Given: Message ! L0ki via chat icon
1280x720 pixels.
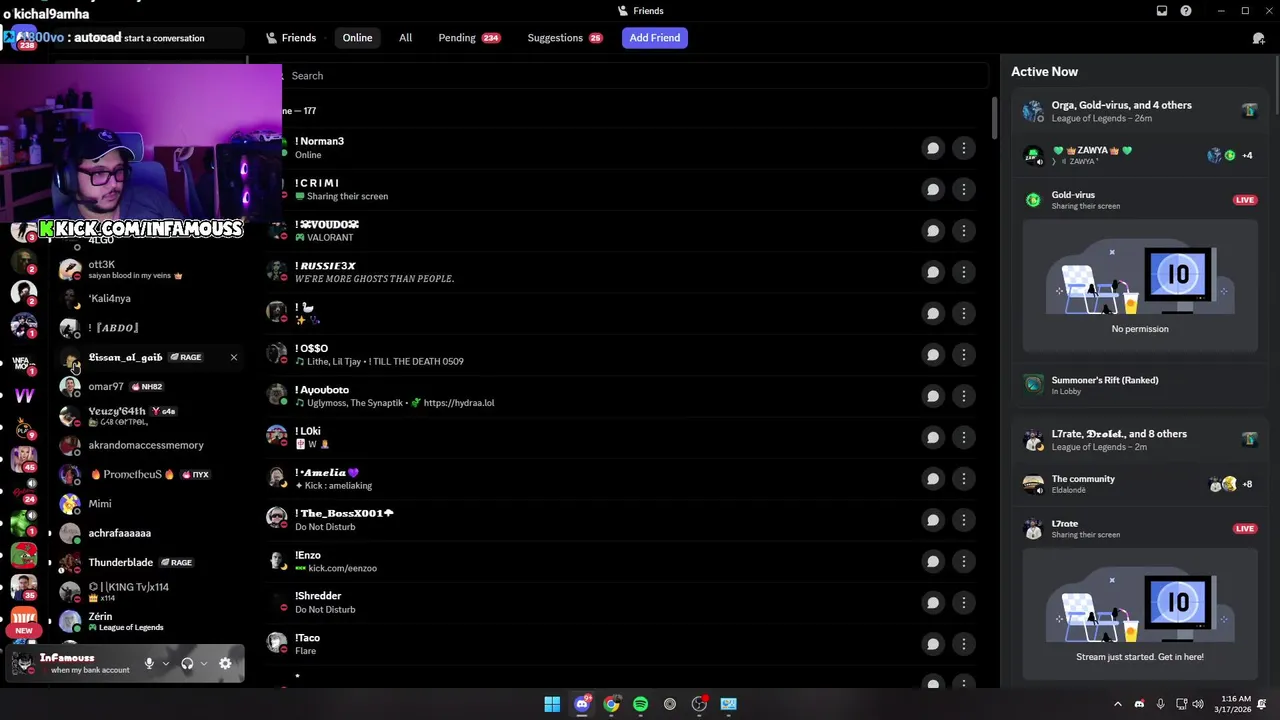Looking at the screenshot, I should pyautogui.click(x=933, y=437).
